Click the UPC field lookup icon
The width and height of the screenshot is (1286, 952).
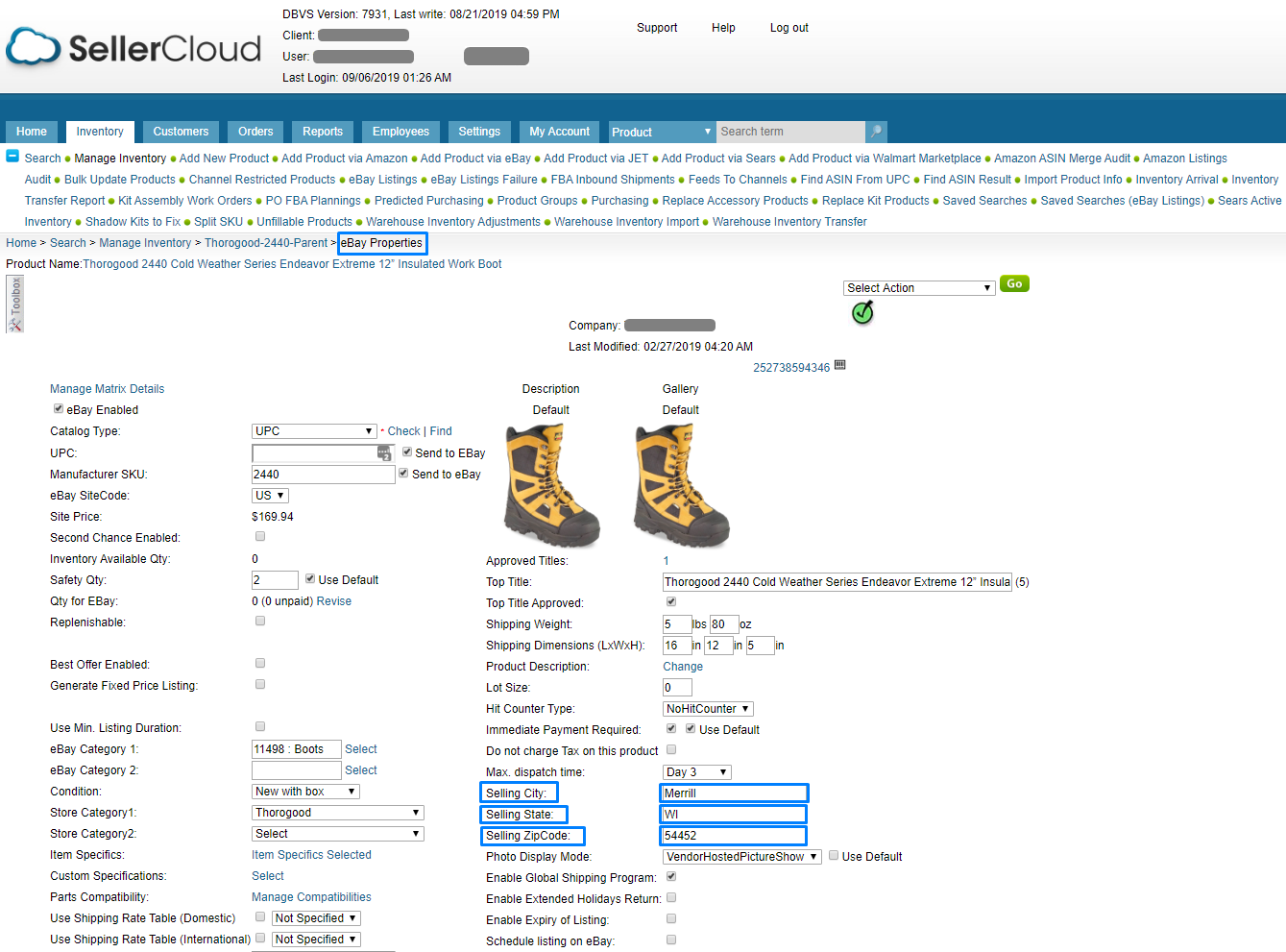[384, 452]
